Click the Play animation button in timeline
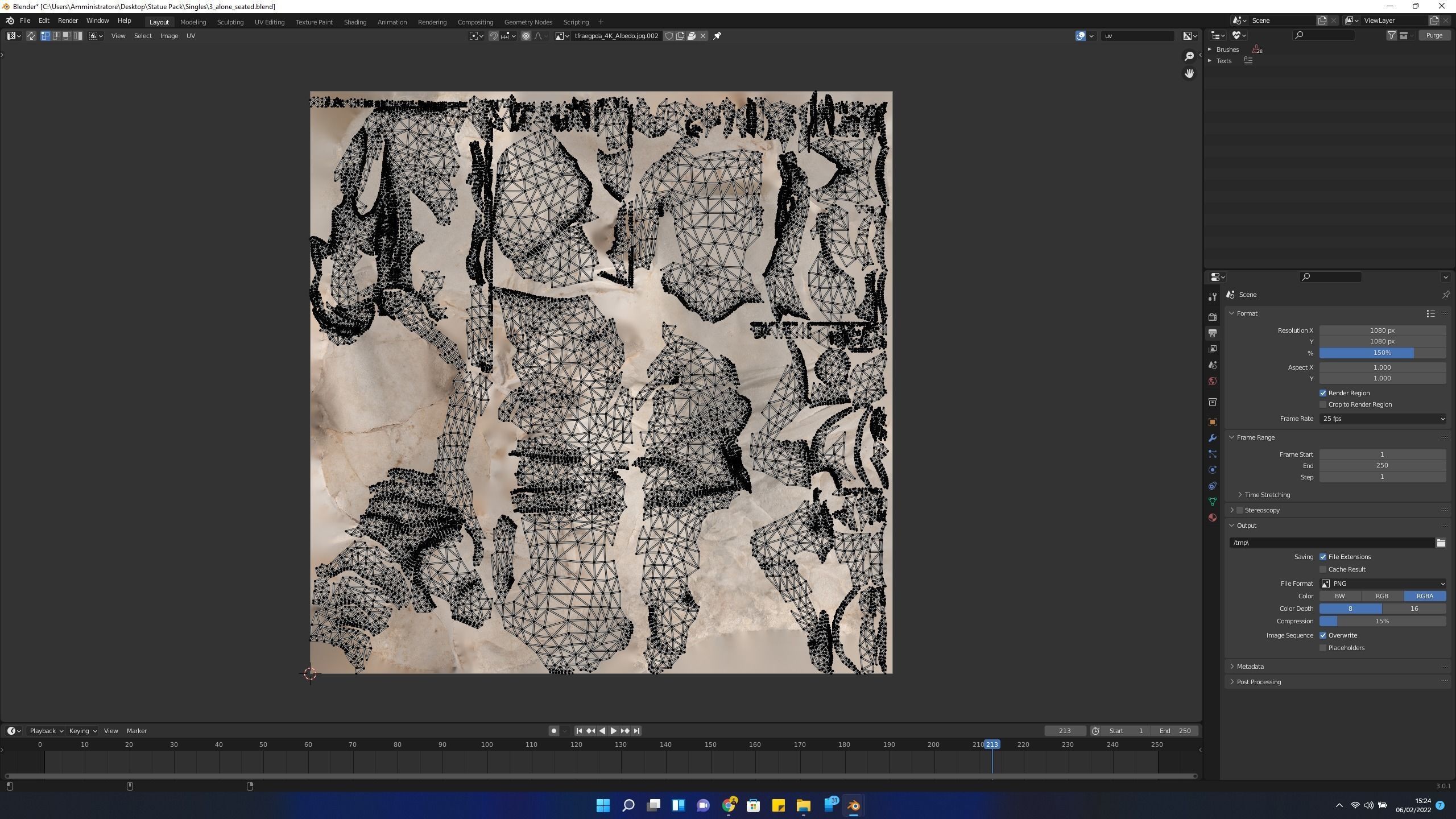1456x819 pixels. pyautogui.click(x=613, y=731)
